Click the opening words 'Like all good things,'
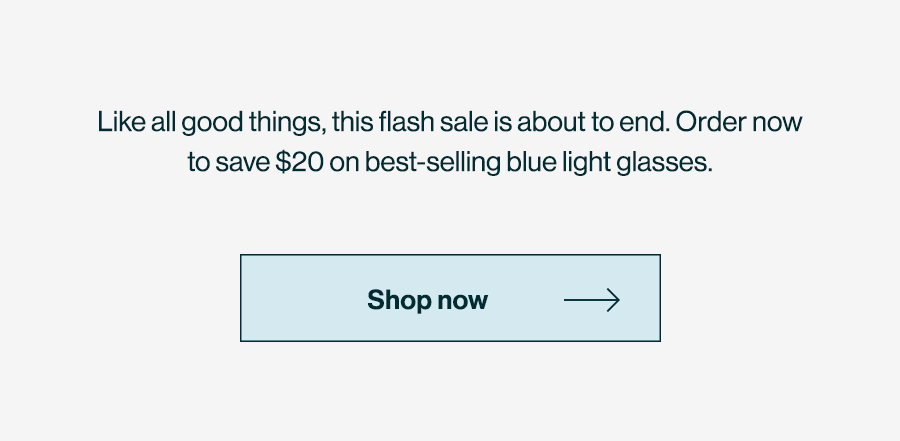Image resolution: width=900 pixels, height=441 pixels. (212, 123)
